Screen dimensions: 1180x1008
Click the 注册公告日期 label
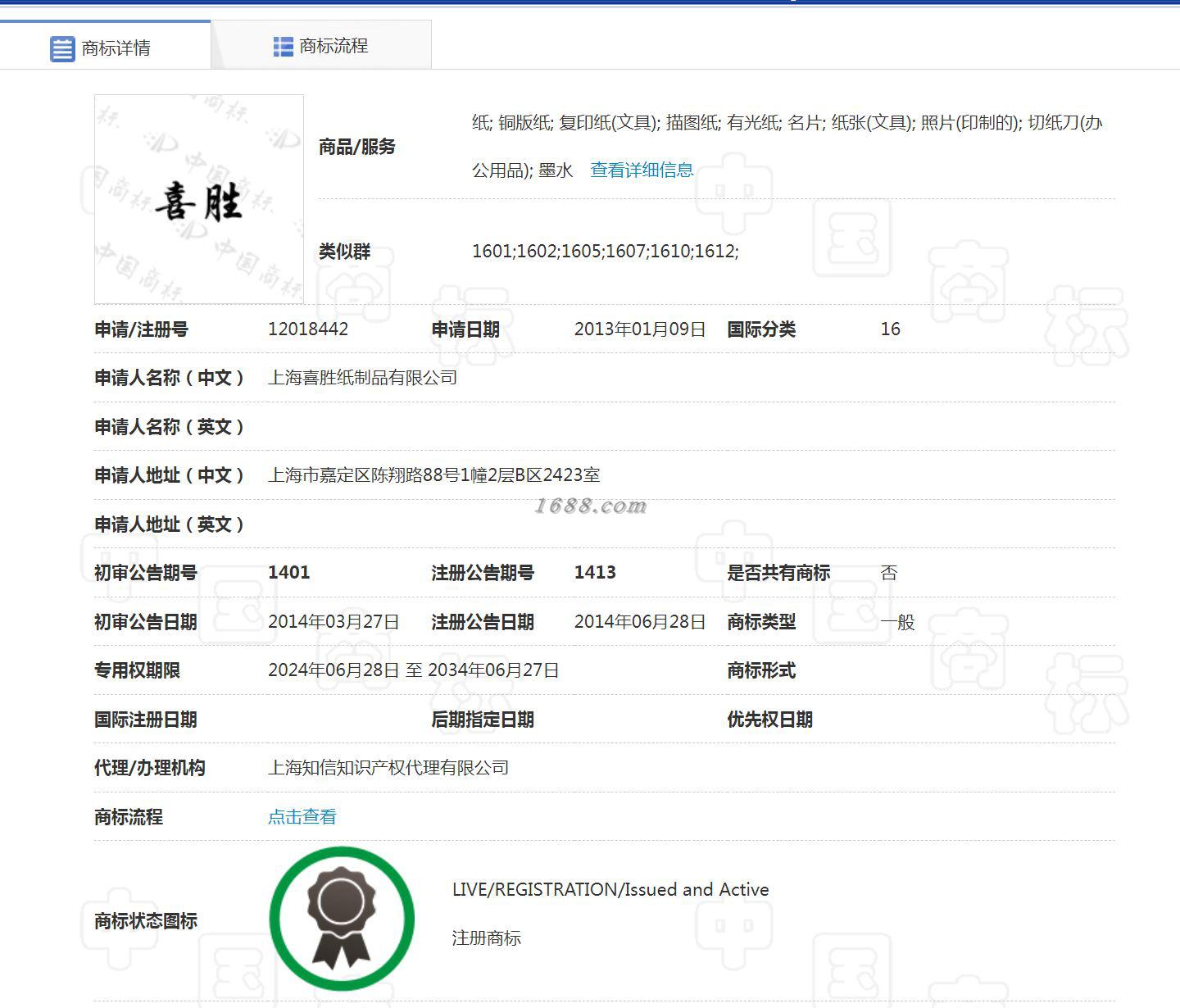pos(483,622)
